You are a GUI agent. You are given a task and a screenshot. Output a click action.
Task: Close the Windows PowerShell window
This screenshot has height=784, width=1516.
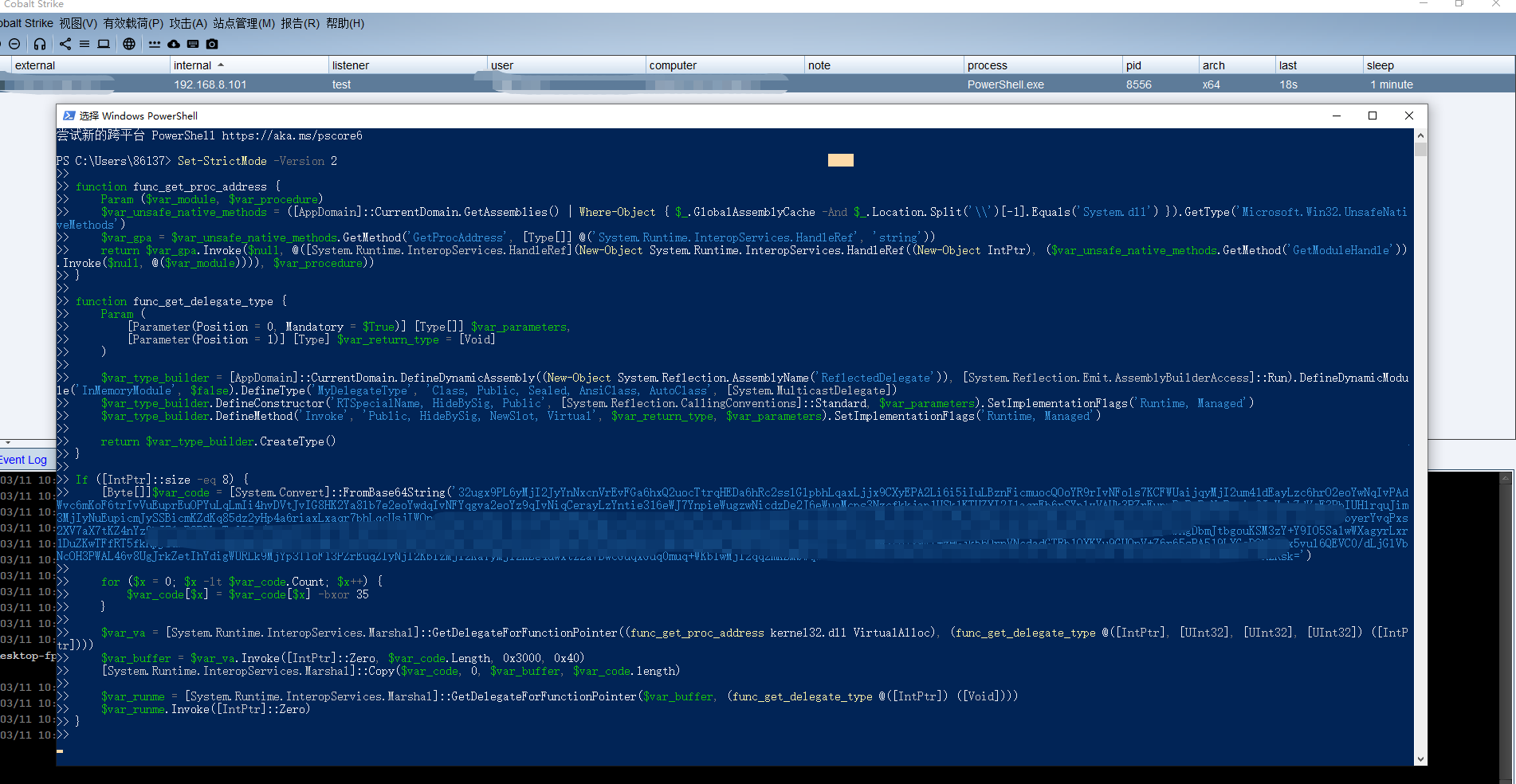point(1409,116)
